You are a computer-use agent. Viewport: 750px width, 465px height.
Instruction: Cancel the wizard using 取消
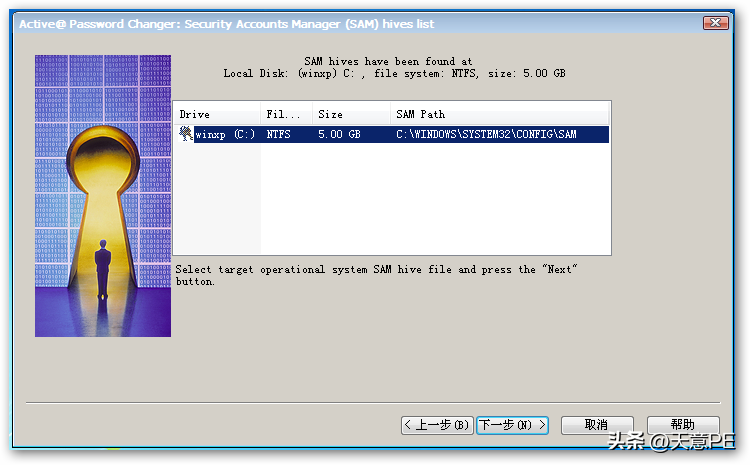(597, 425)
